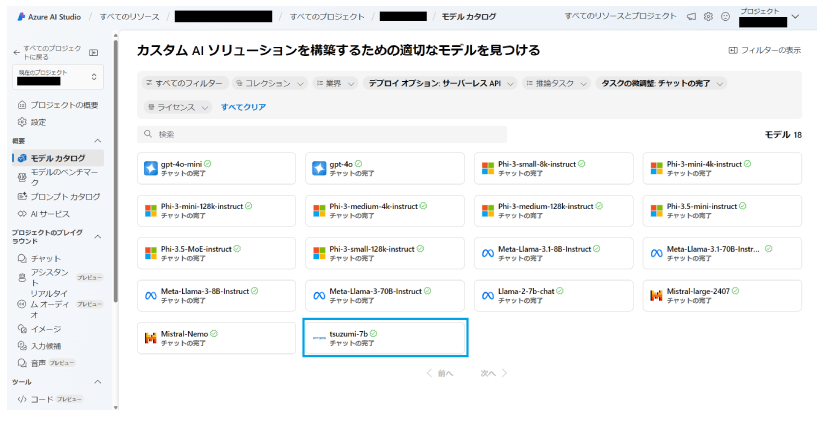Click the 入力候補 icon
Image resolution: width=818 pixels, height=421 pixels.
(22, 346)
